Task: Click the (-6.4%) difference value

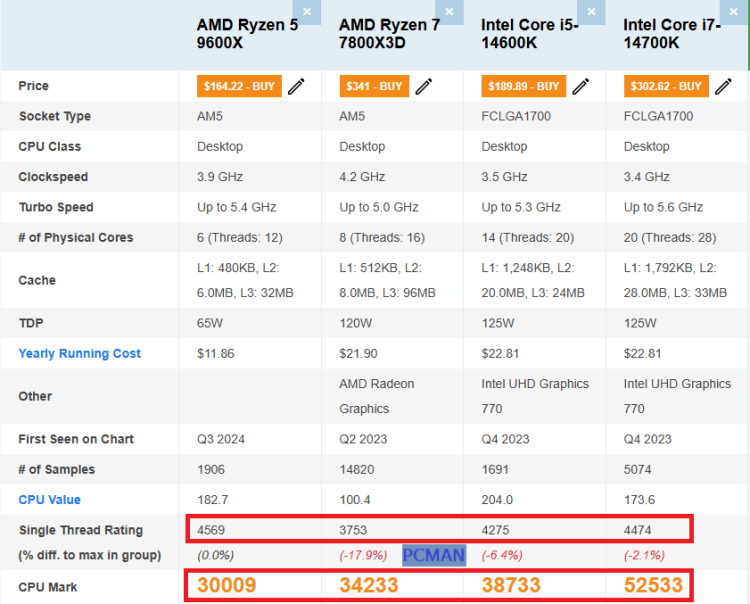Action: click(502, 555)
